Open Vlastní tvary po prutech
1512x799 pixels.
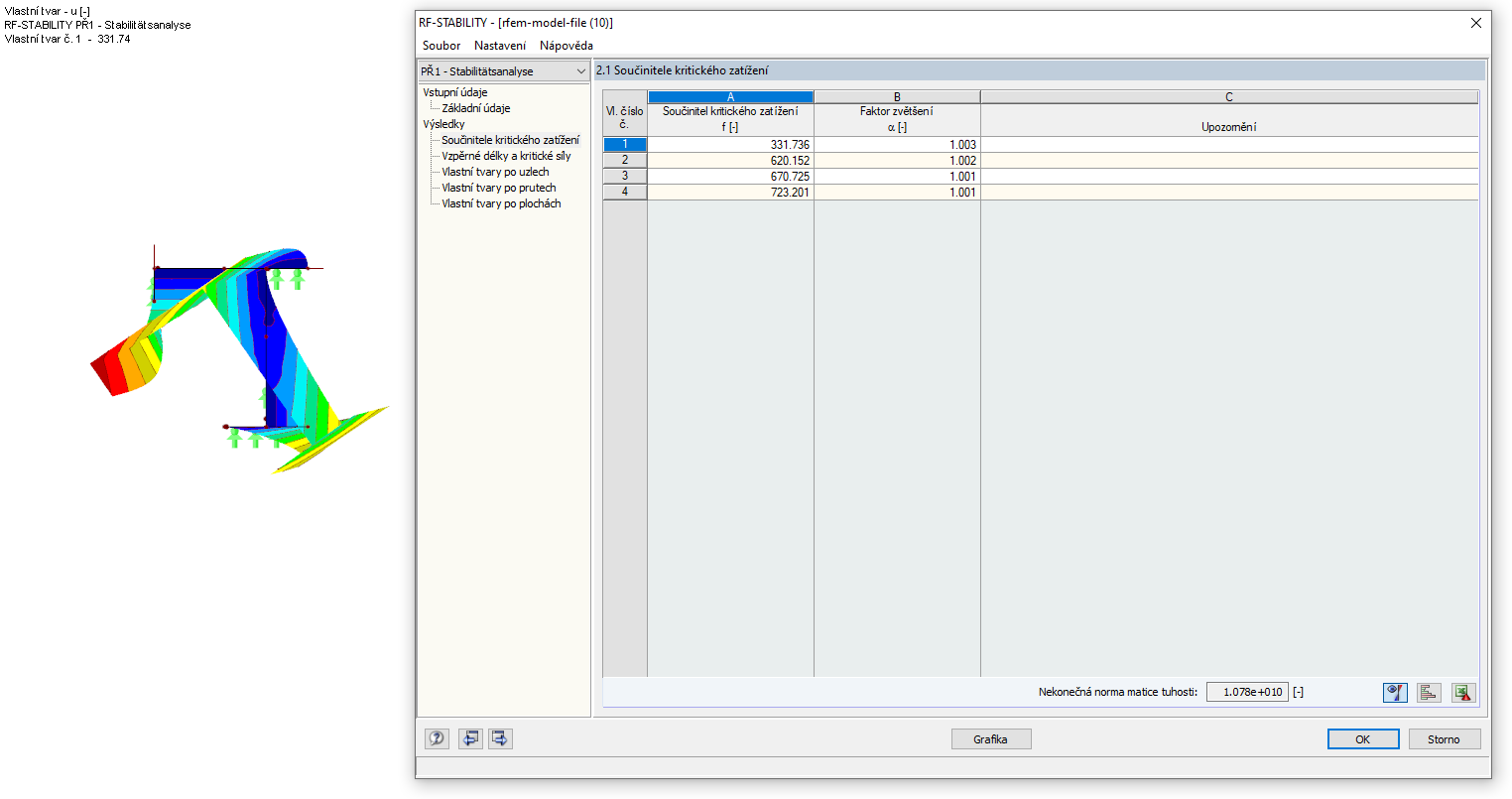499,188
